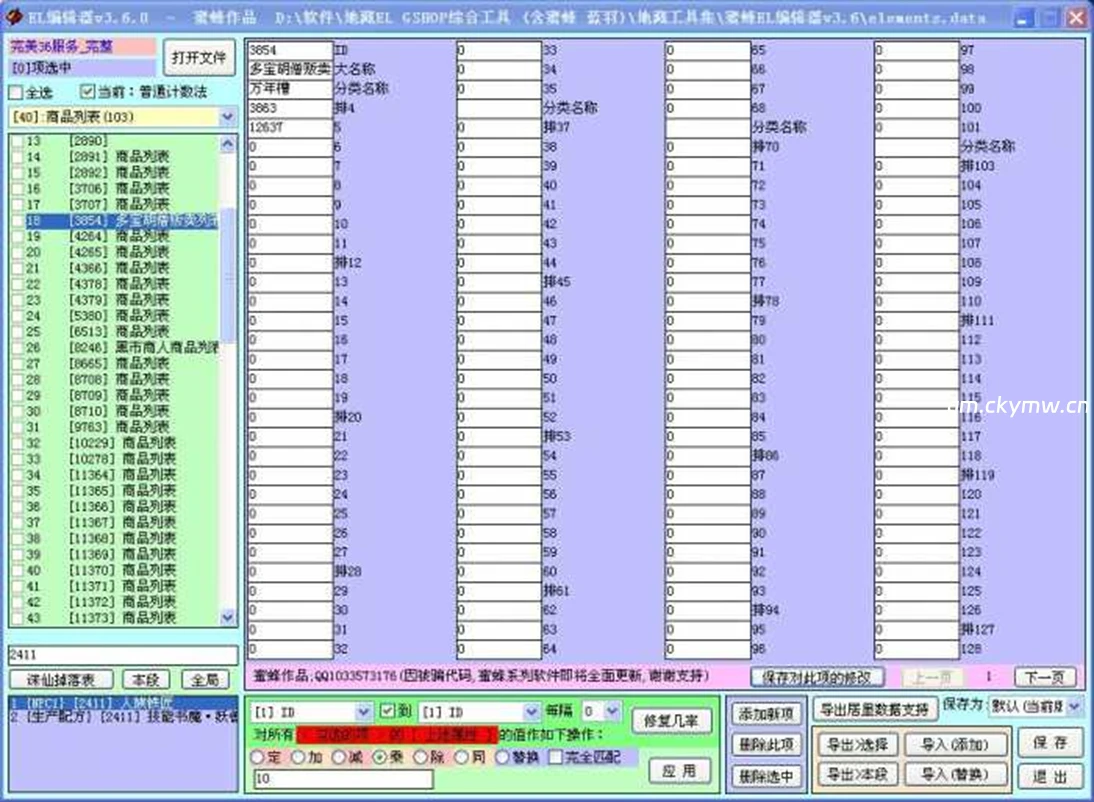
Task: Click the field labeled 排4 with 3863
Action: (290, 108)
